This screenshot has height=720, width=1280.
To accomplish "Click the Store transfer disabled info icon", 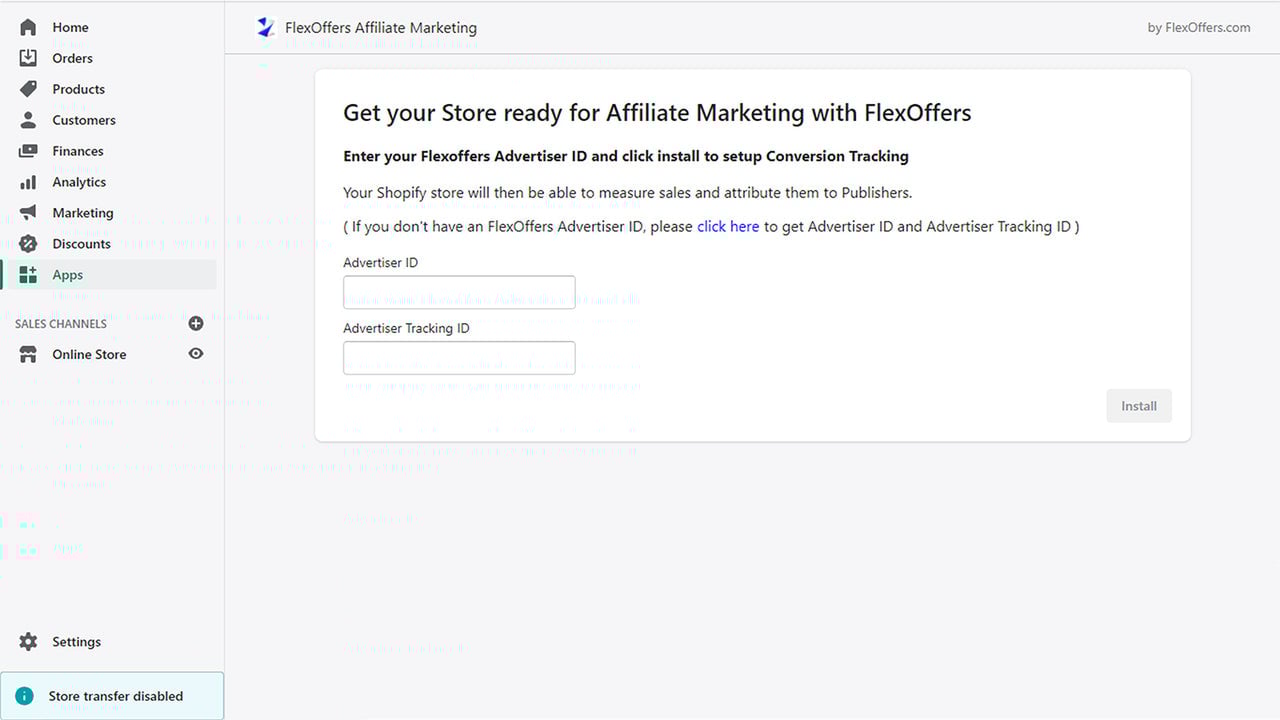I will (x=24, y=696).
